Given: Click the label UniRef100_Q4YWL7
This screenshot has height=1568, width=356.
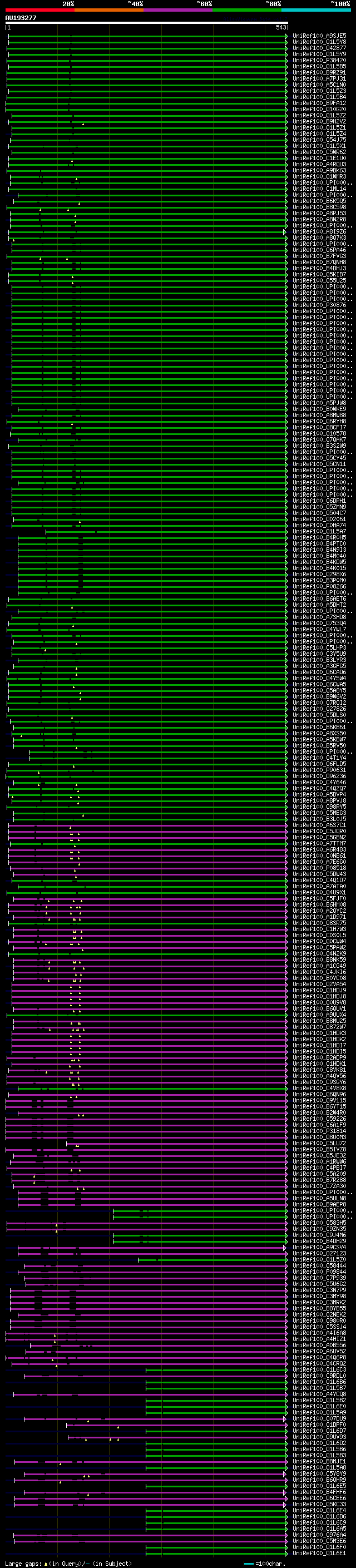Looking at the screenshot, I should pos(319,630).
